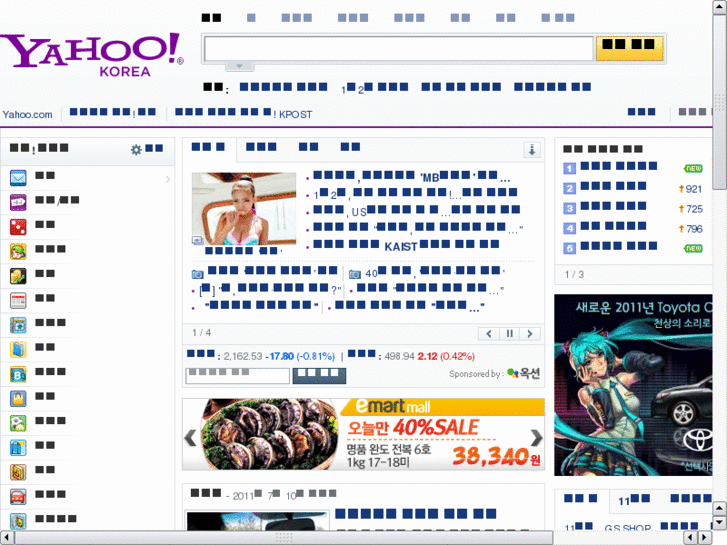
Task: Open the green-cap cartoon character icon
Action: (x=18, y=251)
